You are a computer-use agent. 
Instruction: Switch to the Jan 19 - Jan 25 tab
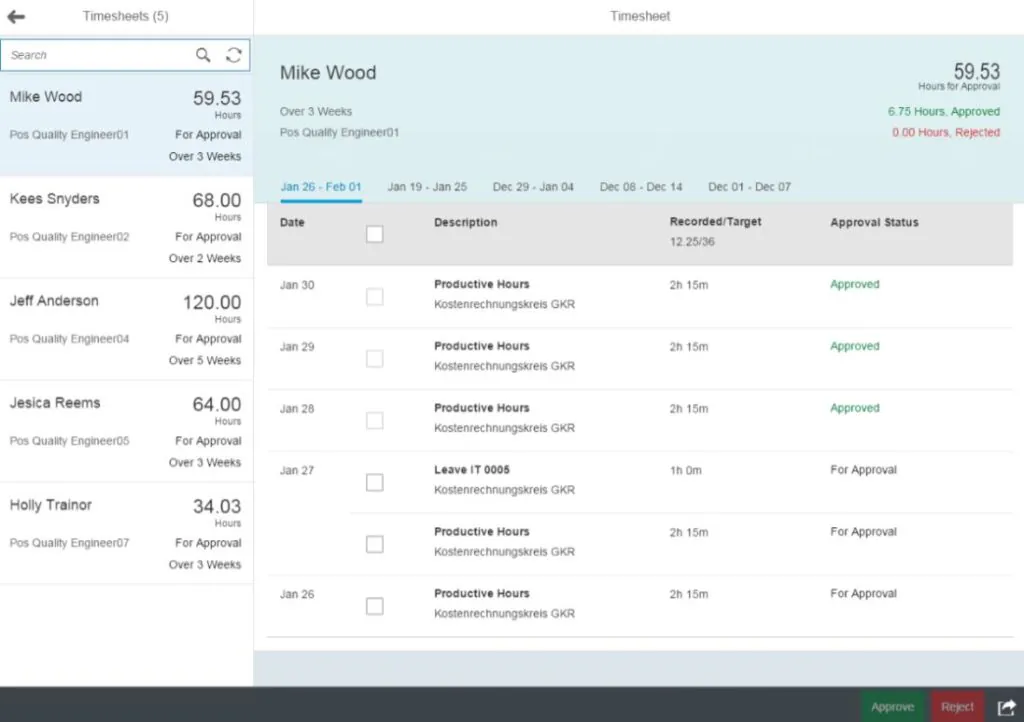pyautogui.click(x=427, y=187)
